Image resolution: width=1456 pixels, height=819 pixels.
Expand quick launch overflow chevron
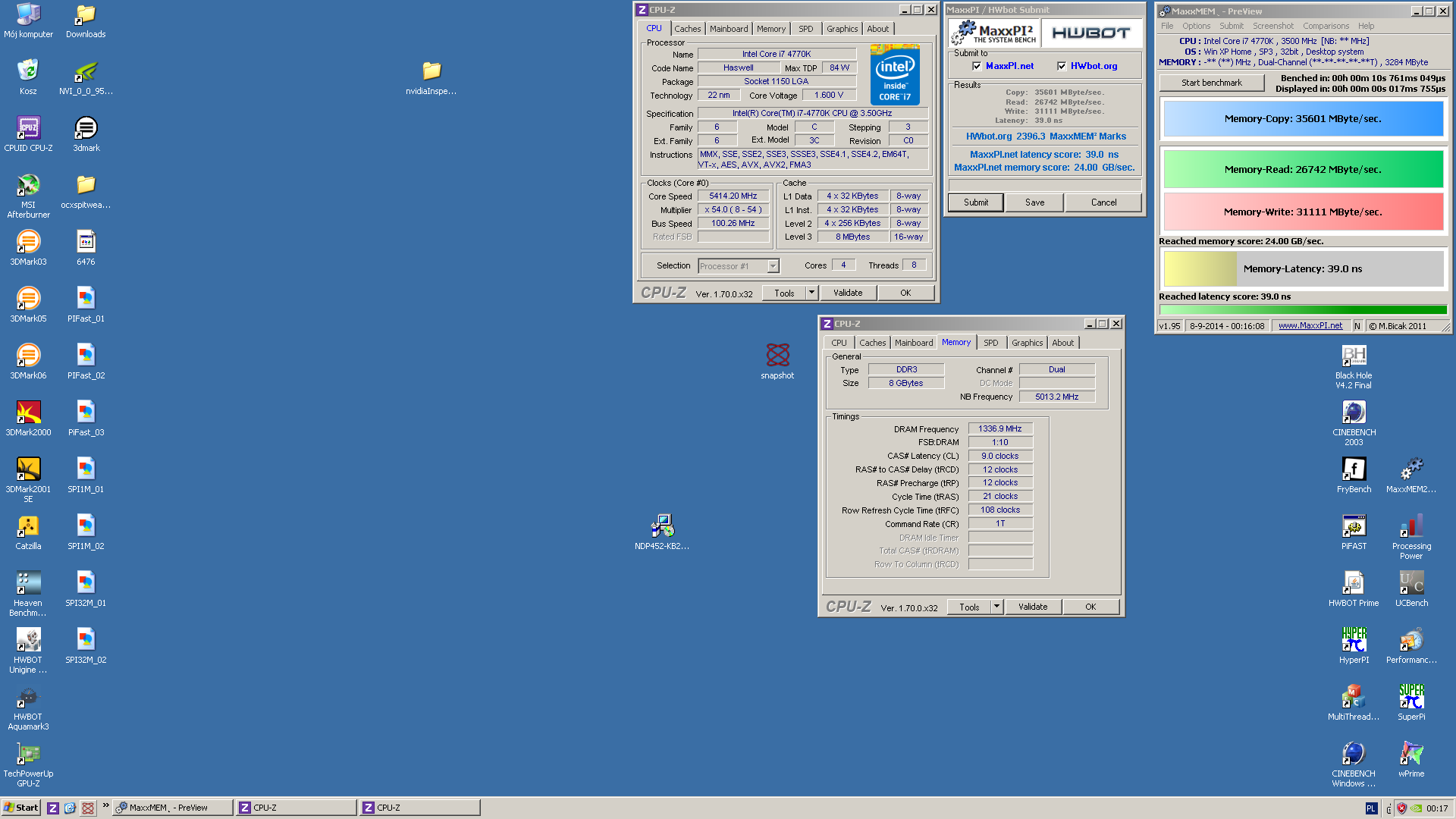(105, 805)
